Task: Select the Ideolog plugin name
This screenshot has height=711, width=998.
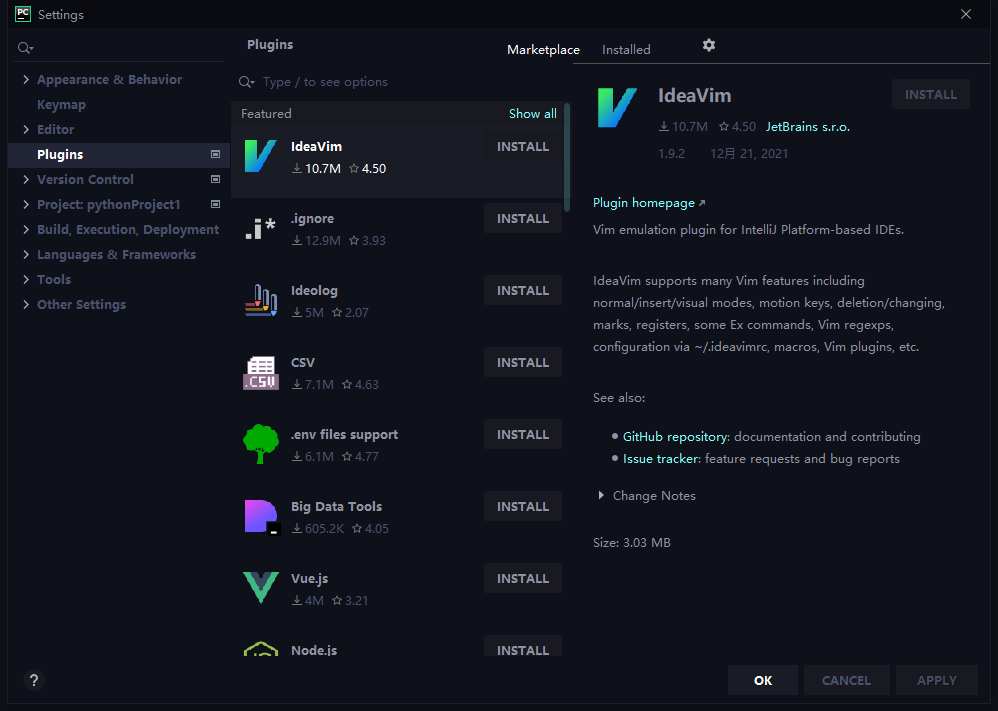Action: pos(314,290)
